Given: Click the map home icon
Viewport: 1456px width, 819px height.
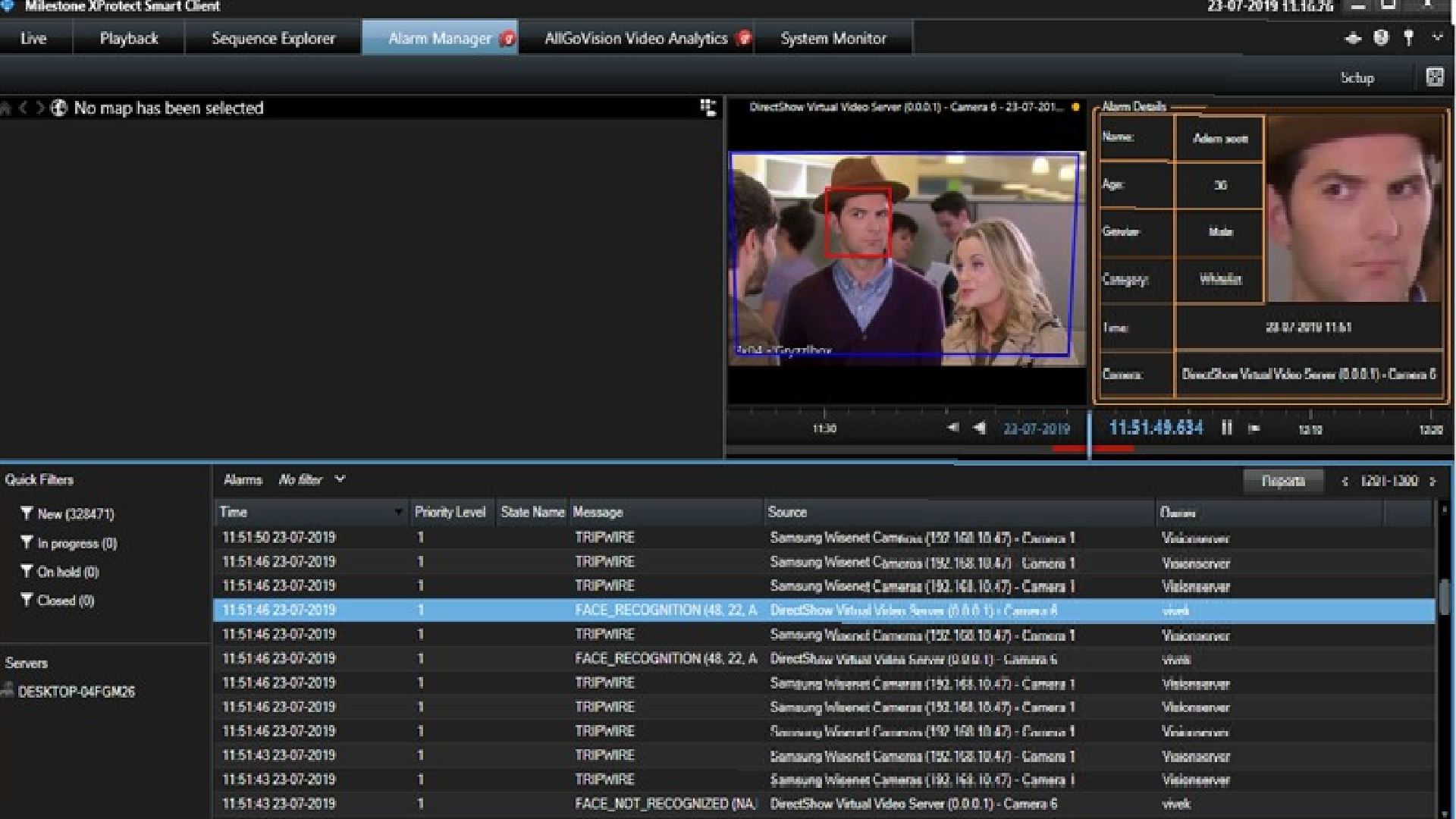Looking at the screenshot, I should pos(6,108).
